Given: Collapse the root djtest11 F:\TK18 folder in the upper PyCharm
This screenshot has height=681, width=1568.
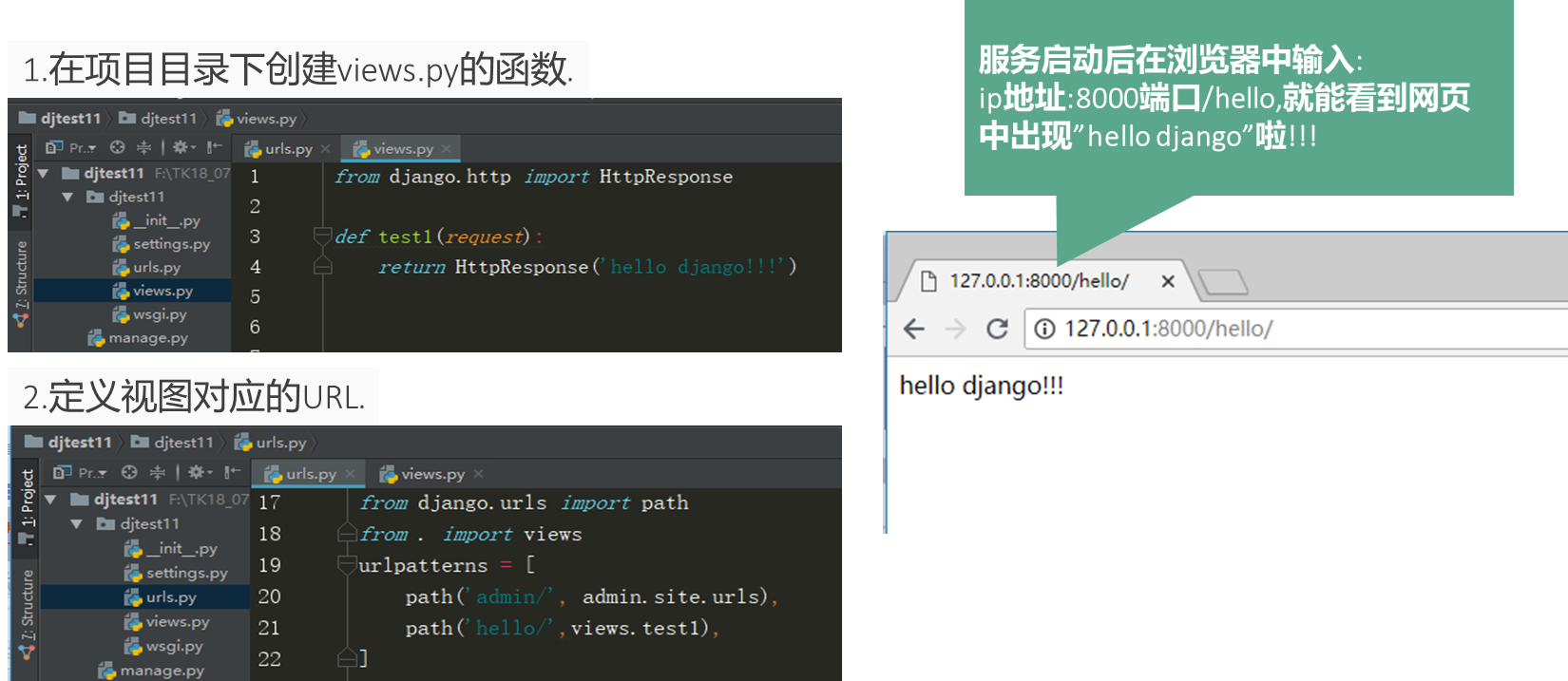Looking at the screenshot, I should pyautogui.click(x=43, y=173).
